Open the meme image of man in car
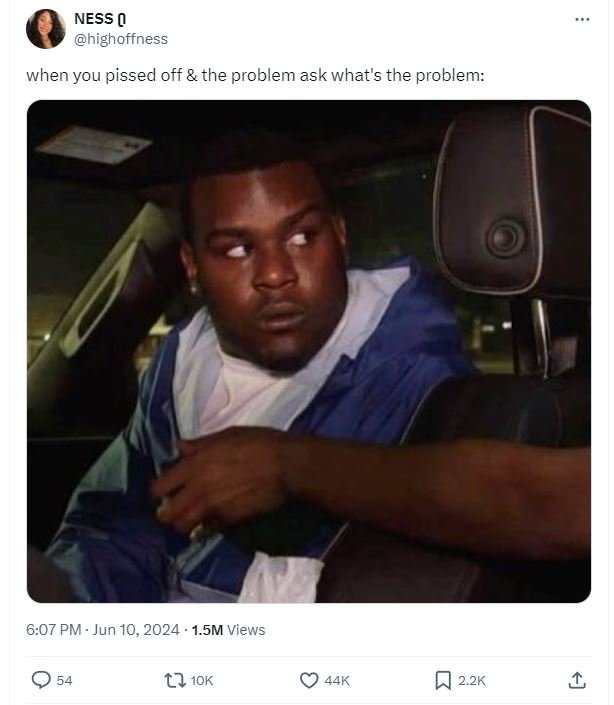 tap(309, 351)
